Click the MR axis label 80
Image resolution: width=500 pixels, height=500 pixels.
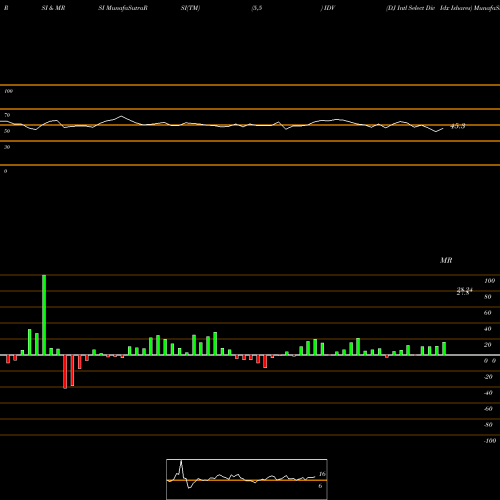(x=488, y=297)
